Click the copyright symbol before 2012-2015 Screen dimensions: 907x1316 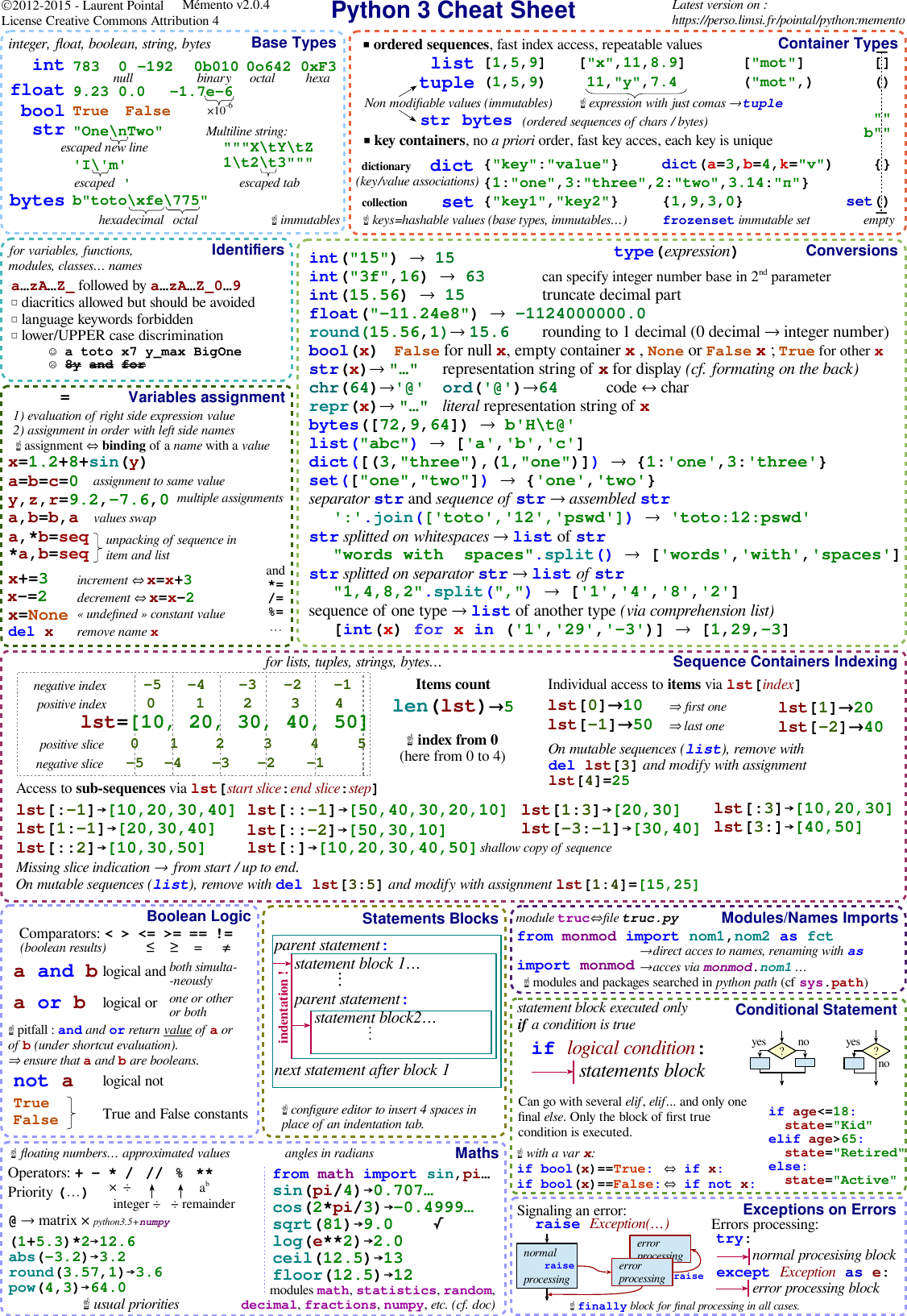(x=6, y=6)
